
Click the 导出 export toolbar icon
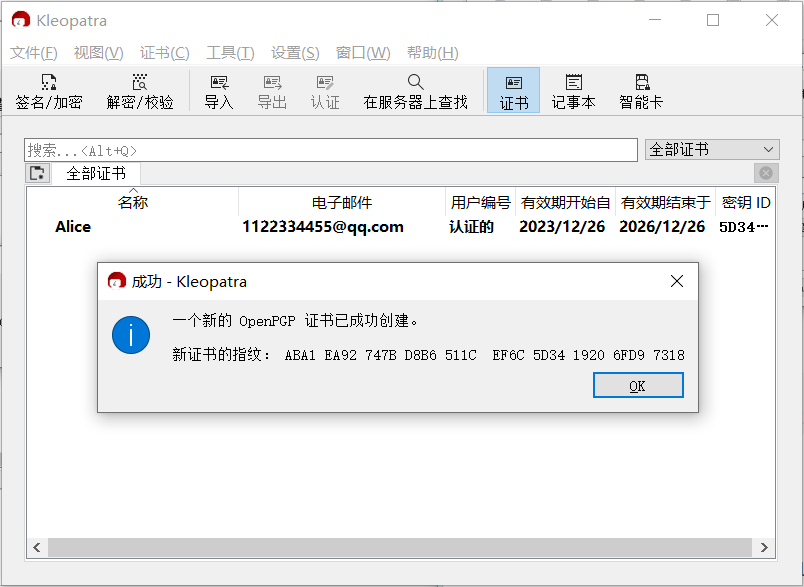pos(272,91)
